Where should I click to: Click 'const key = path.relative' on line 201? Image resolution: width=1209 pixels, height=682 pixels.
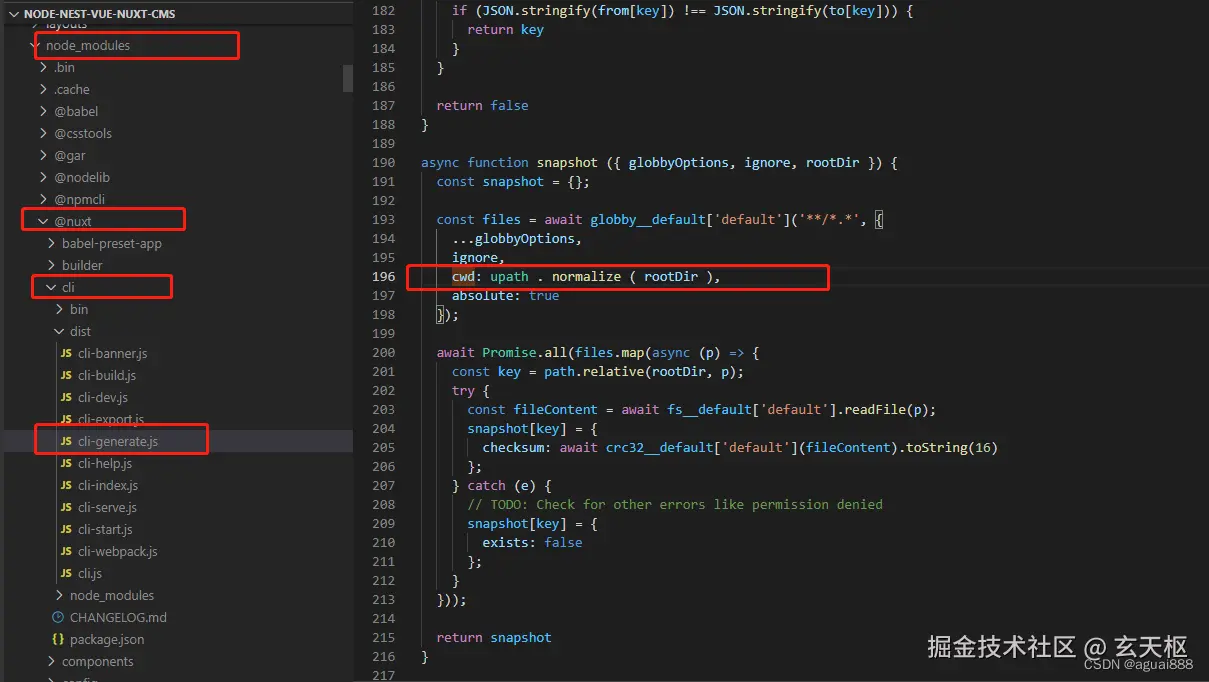coord(548,372)
